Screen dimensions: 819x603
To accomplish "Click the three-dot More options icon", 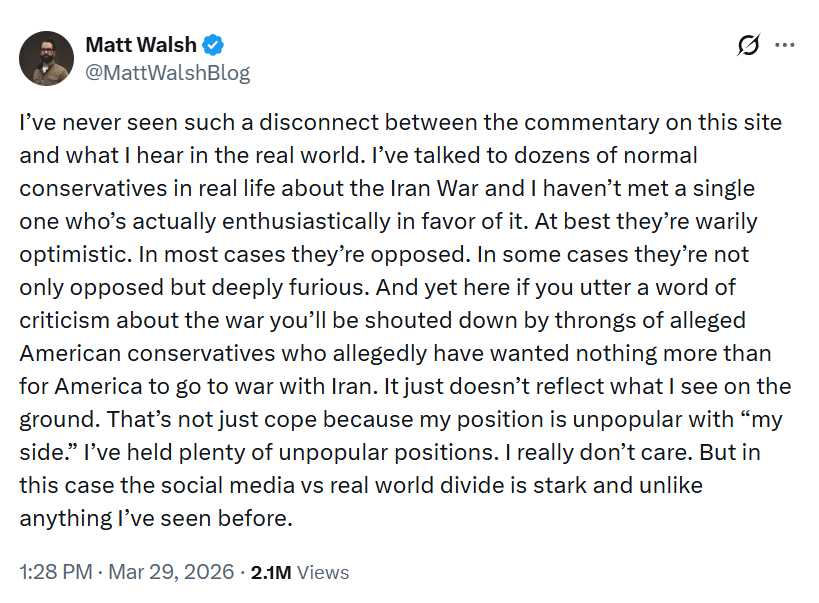I will tap(785, 45).
